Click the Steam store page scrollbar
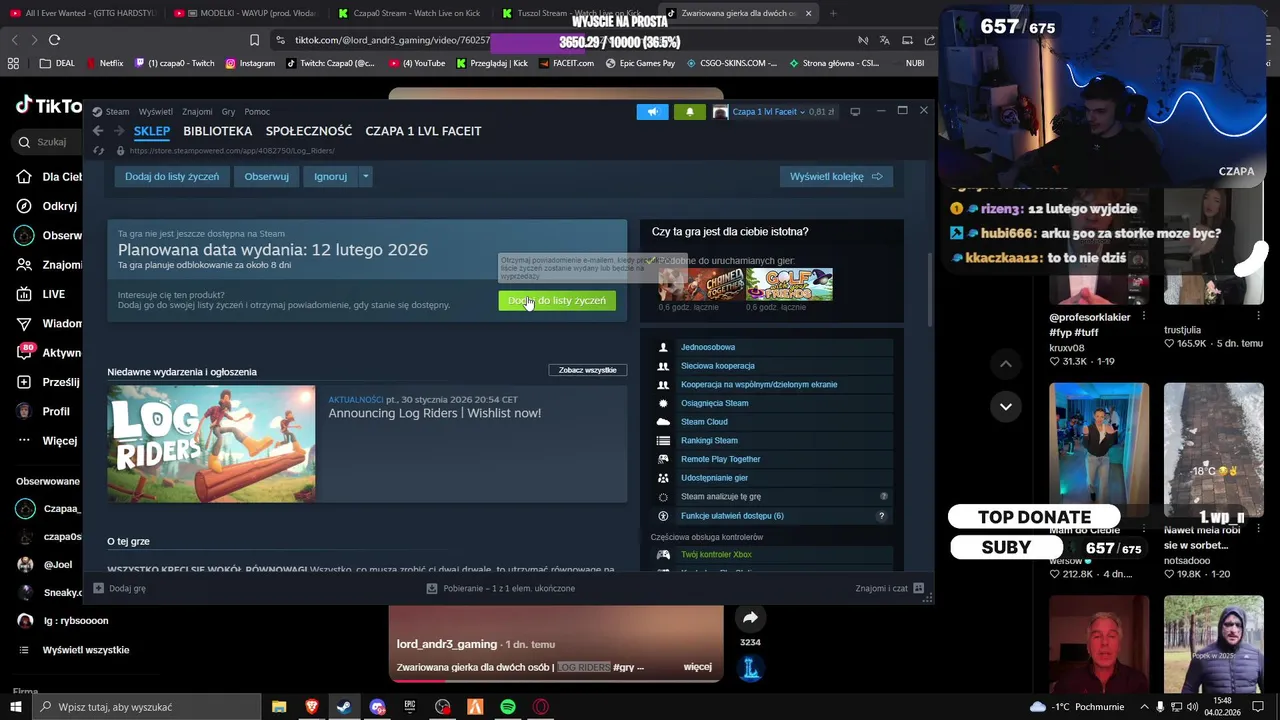This screenshot has height=720, width=1280. pos(929,289)
